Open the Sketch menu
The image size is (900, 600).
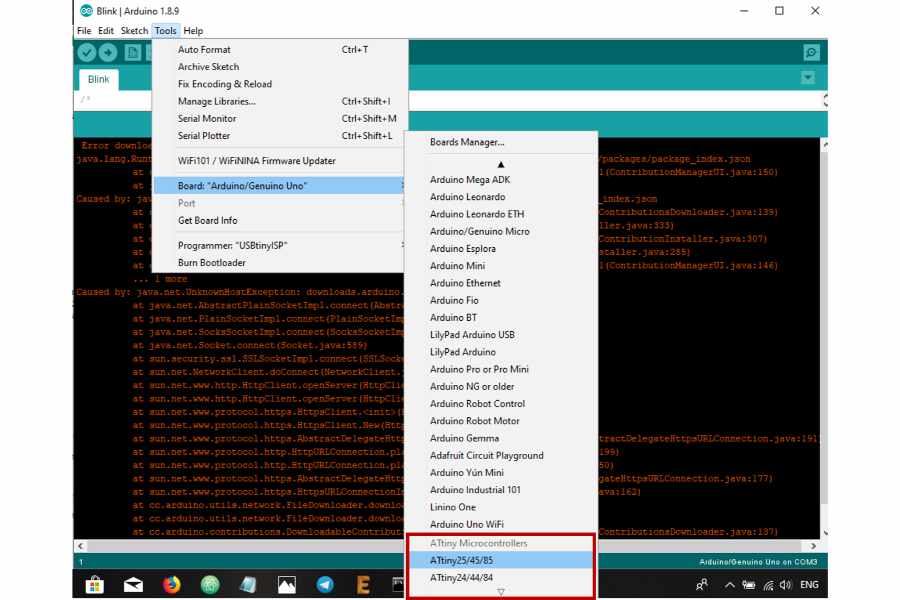[134, 30]
